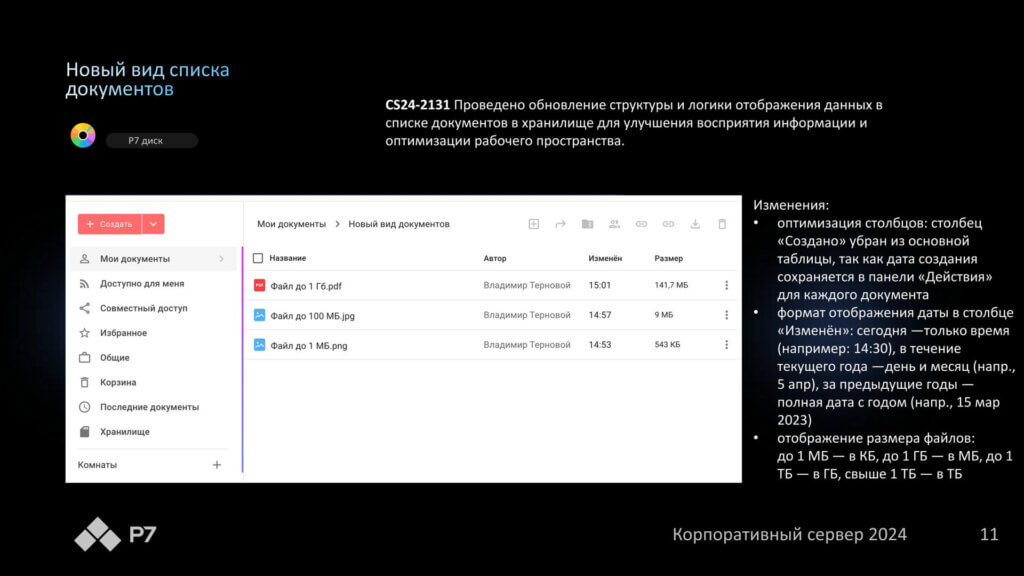The image size is (1024, 576).
Task: Click the share users icon in the toolbar
Action: click(614, 224)
